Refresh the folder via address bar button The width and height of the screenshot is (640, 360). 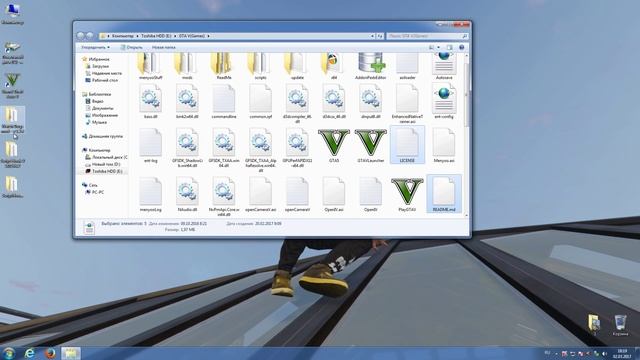[x=380, y=36]
